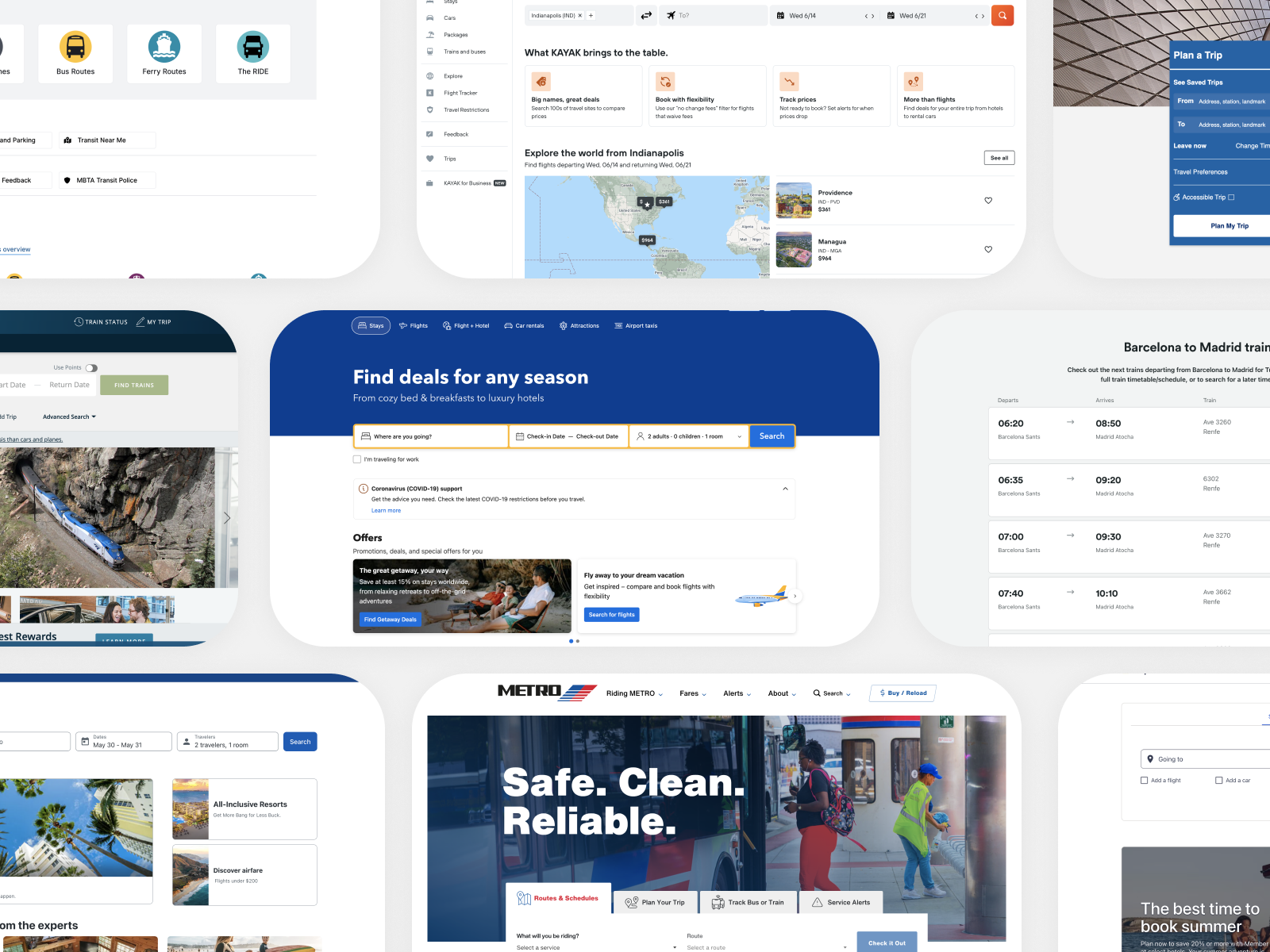Check the Add a car box

point(1219,781)
